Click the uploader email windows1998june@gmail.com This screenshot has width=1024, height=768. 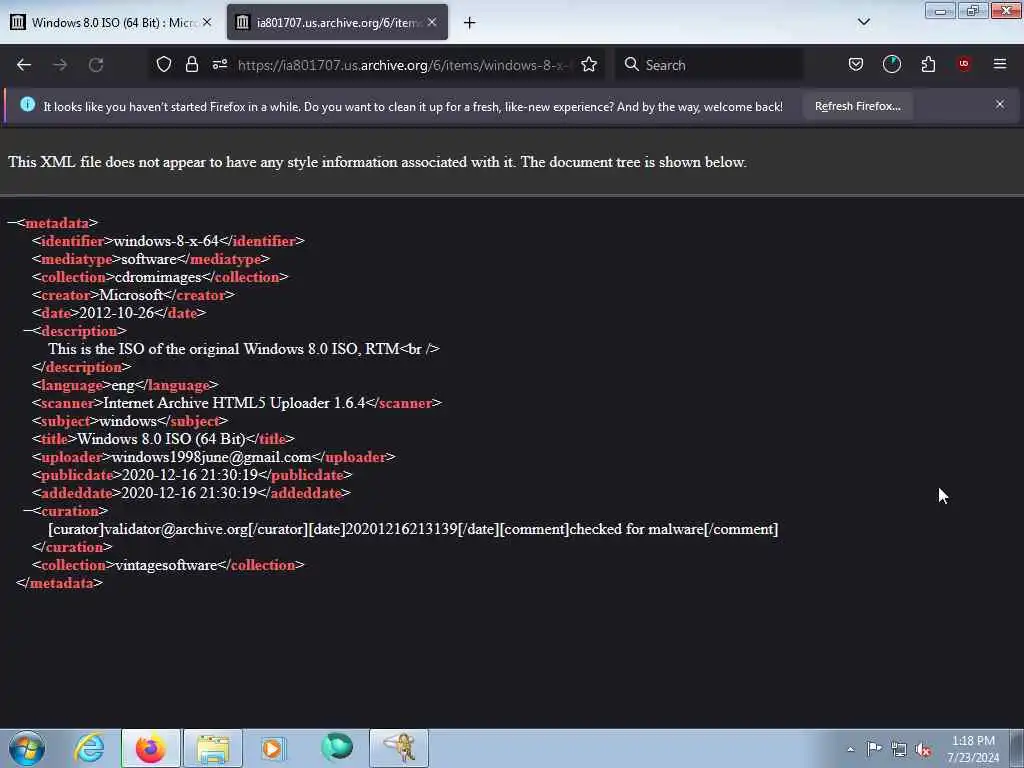pos(212,457)
